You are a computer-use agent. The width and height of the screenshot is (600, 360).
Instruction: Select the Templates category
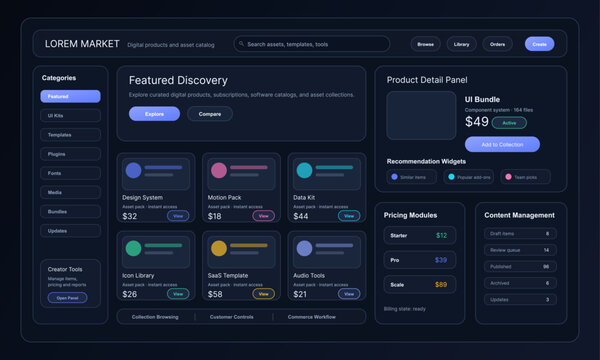tap(70, 135)
